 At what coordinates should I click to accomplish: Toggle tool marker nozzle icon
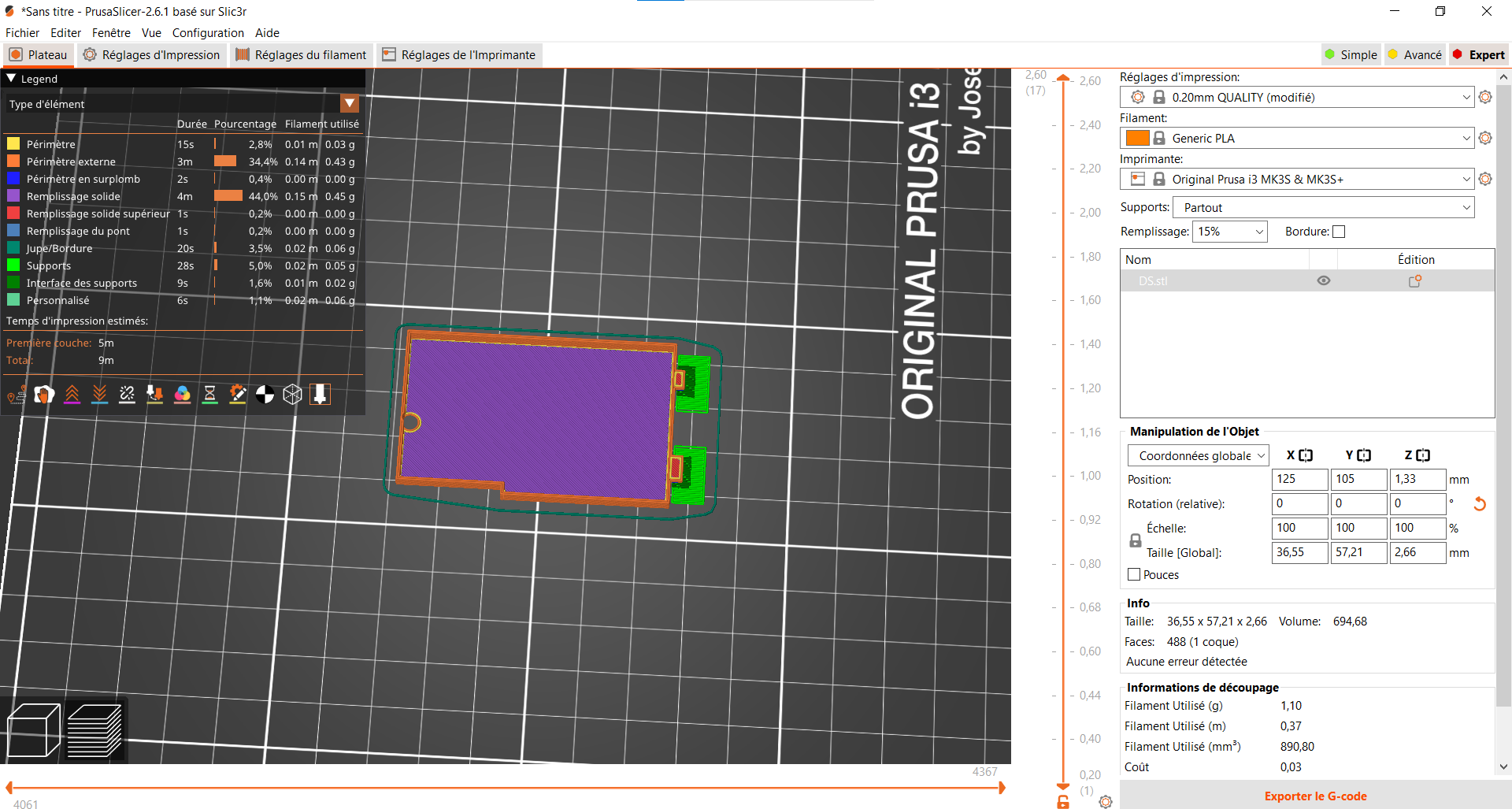click(320, 395)
